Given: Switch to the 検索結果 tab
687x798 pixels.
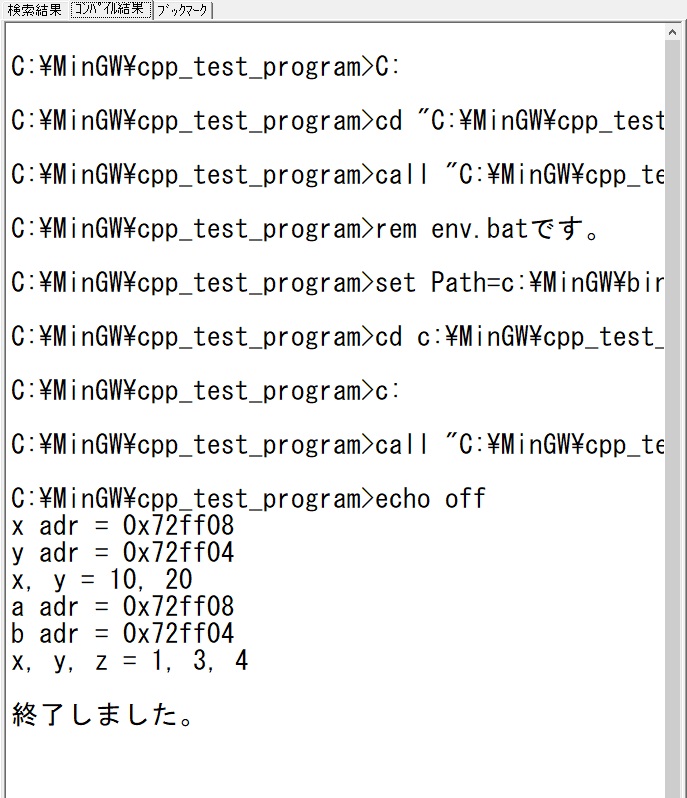Looking at the screenshot, I should tap(35, 10).
